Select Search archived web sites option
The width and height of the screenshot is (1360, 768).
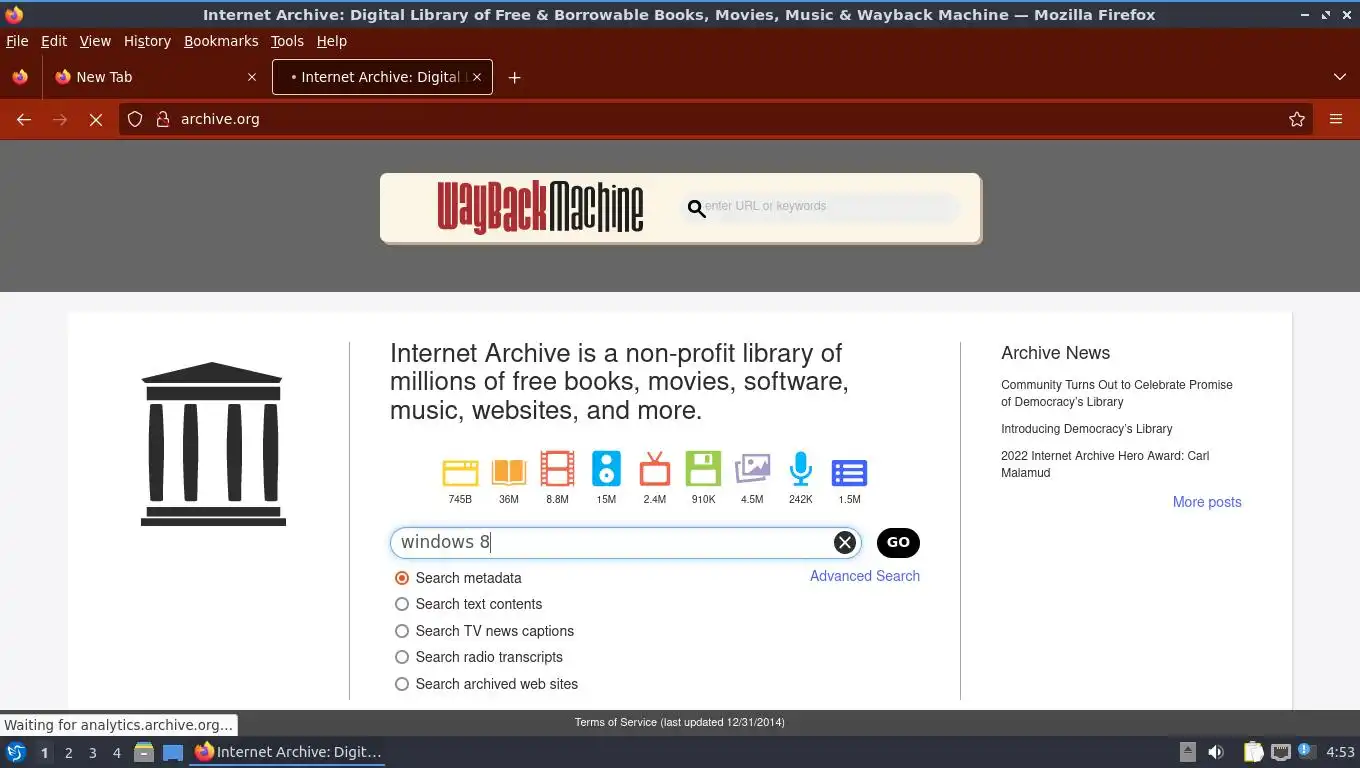pyautogui.click(x=402, y=684)
